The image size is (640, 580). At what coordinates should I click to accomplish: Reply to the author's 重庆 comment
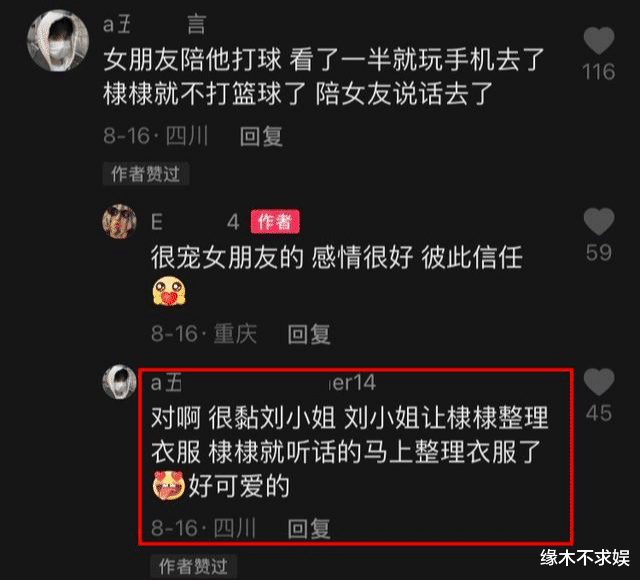click(x=309, y=334)
